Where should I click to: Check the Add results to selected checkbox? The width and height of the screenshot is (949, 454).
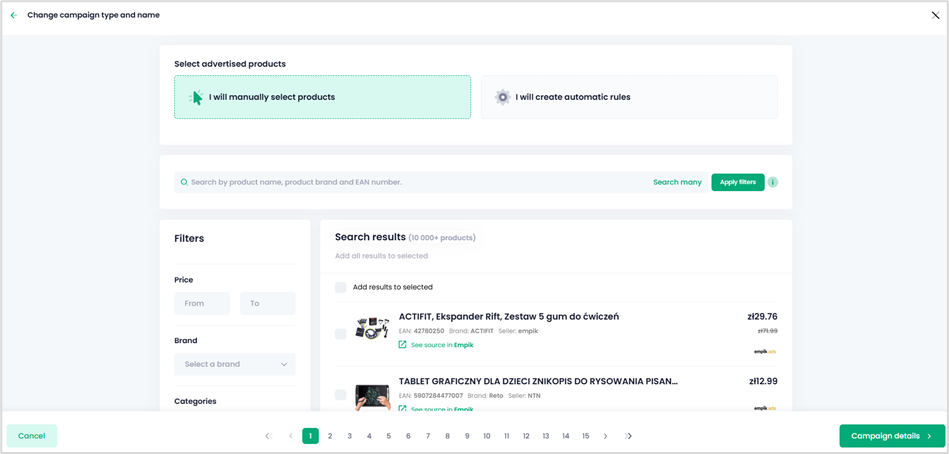[341, 287]
